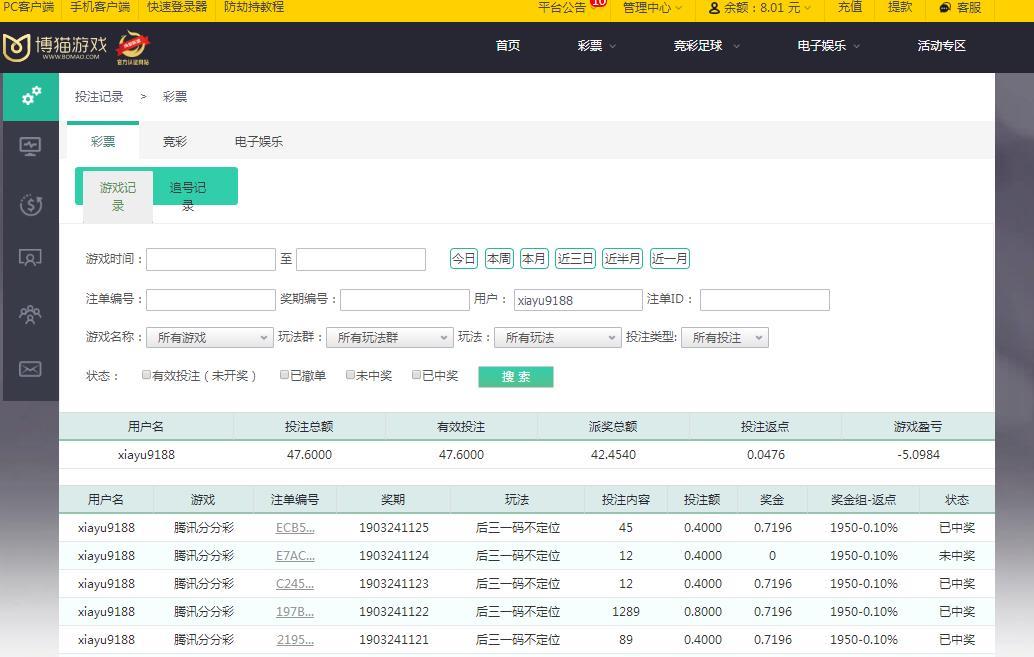Image resolution: width=1034 pixels, height=657 pixels.
Task: Expand the 电子娱乐 navigation menu
Action: [x=828, y=46]
